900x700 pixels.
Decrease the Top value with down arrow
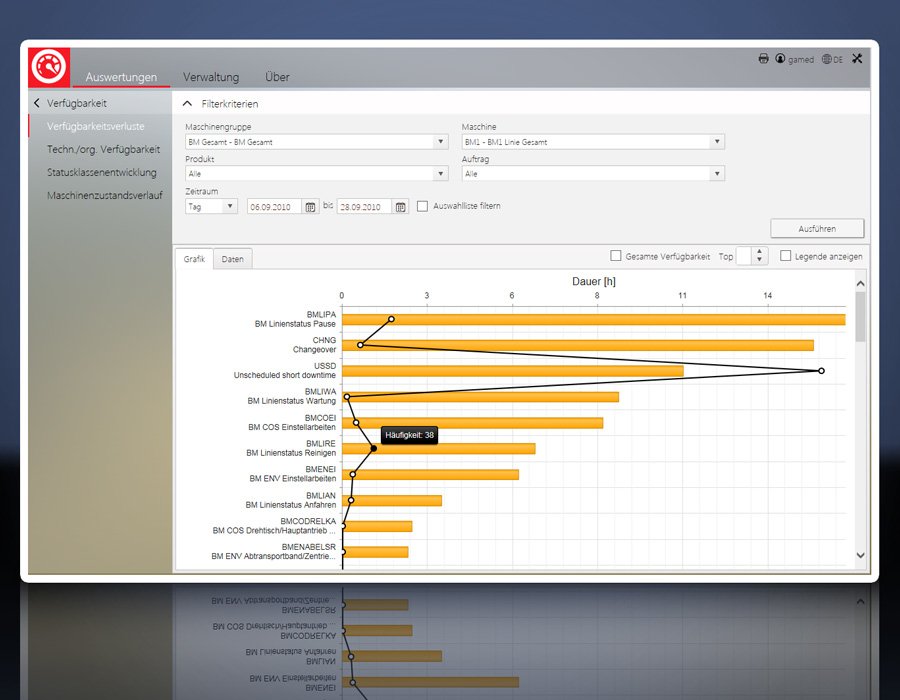[759, 260]
